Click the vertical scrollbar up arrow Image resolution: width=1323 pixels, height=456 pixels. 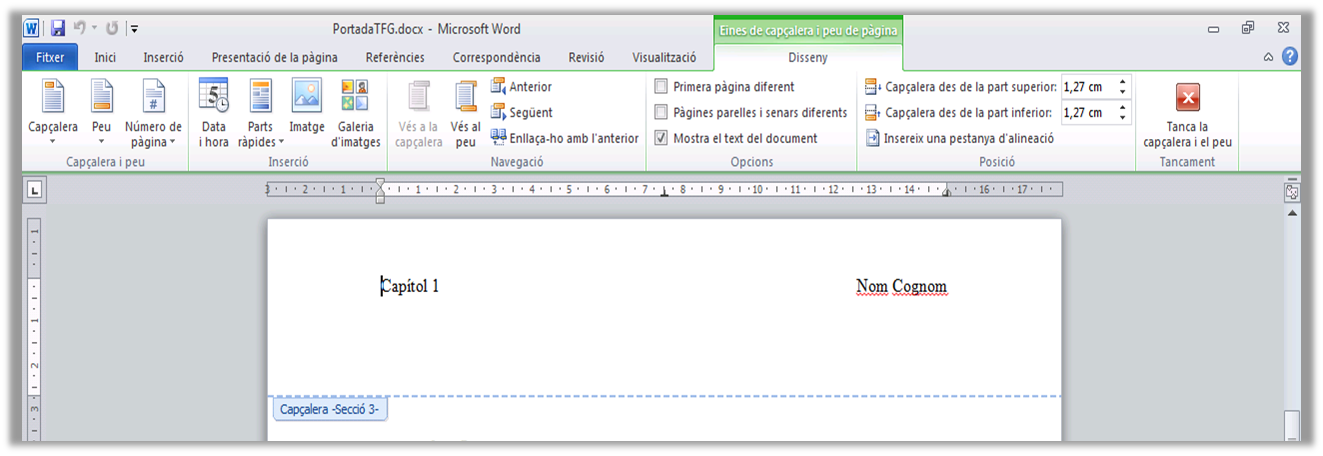1292,213
